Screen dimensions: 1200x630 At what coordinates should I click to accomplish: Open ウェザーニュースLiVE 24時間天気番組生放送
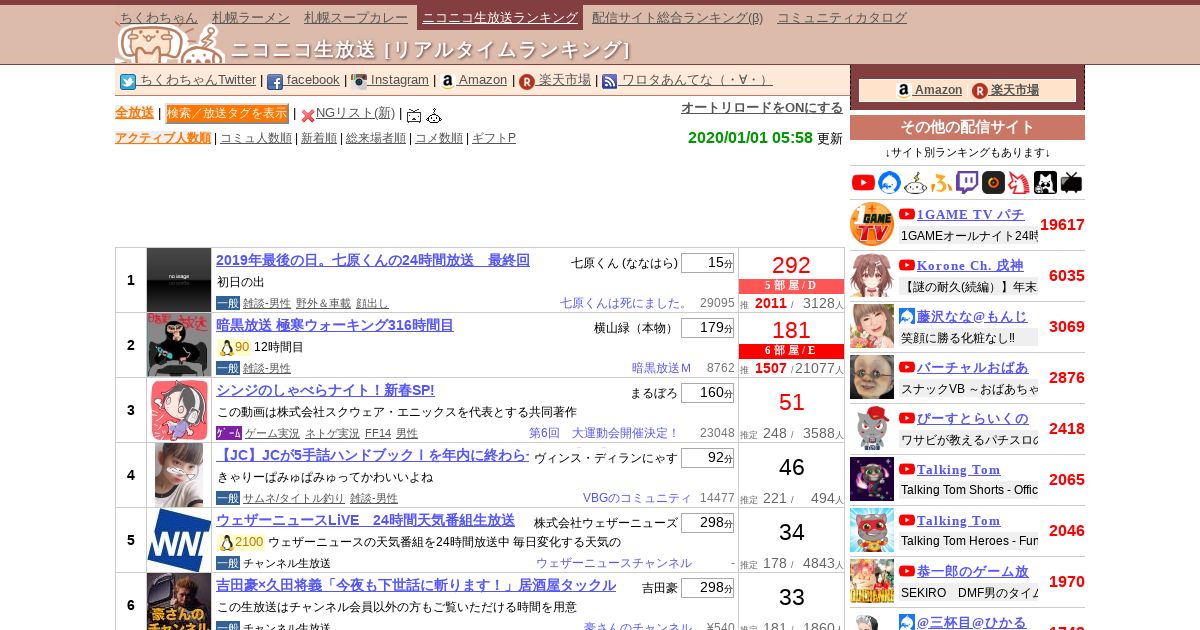click(365, 520)
